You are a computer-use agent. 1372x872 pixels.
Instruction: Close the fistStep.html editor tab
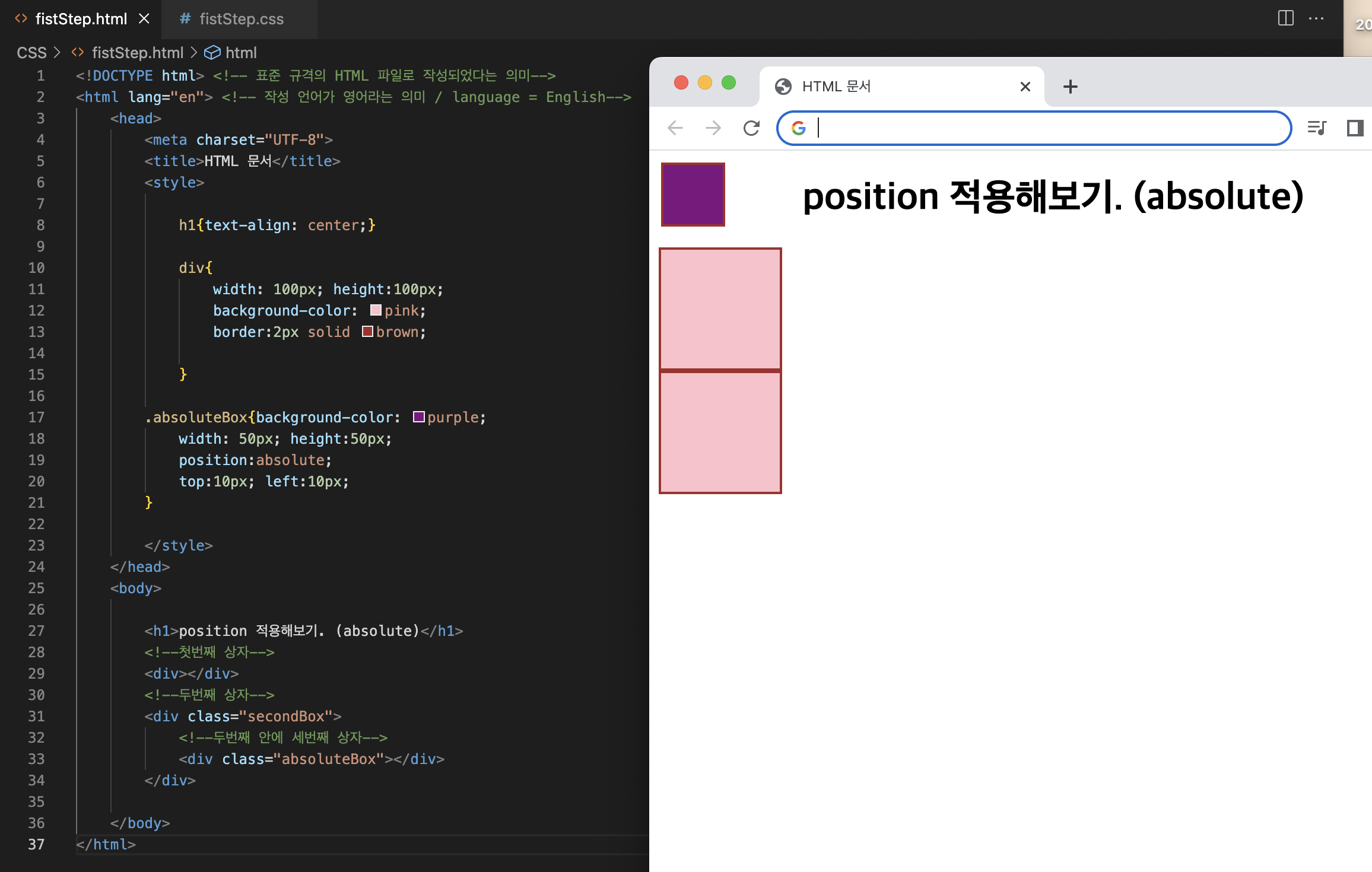(x=144, y=19)
